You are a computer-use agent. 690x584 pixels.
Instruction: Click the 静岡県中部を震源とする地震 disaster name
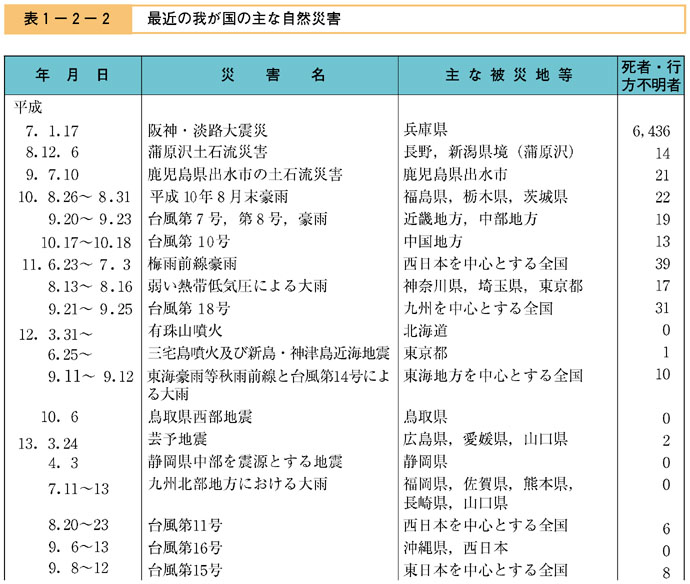(245, 461)
